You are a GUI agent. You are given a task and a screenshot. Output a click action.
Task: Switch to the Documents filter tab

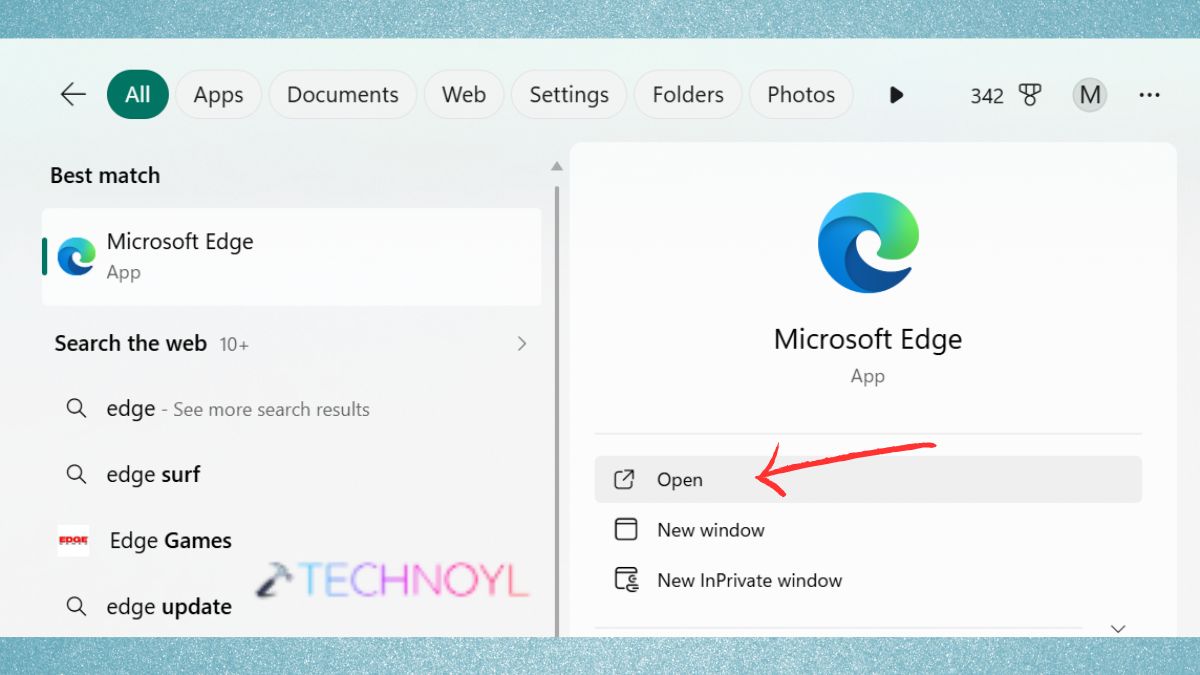(x=342, y=95)
